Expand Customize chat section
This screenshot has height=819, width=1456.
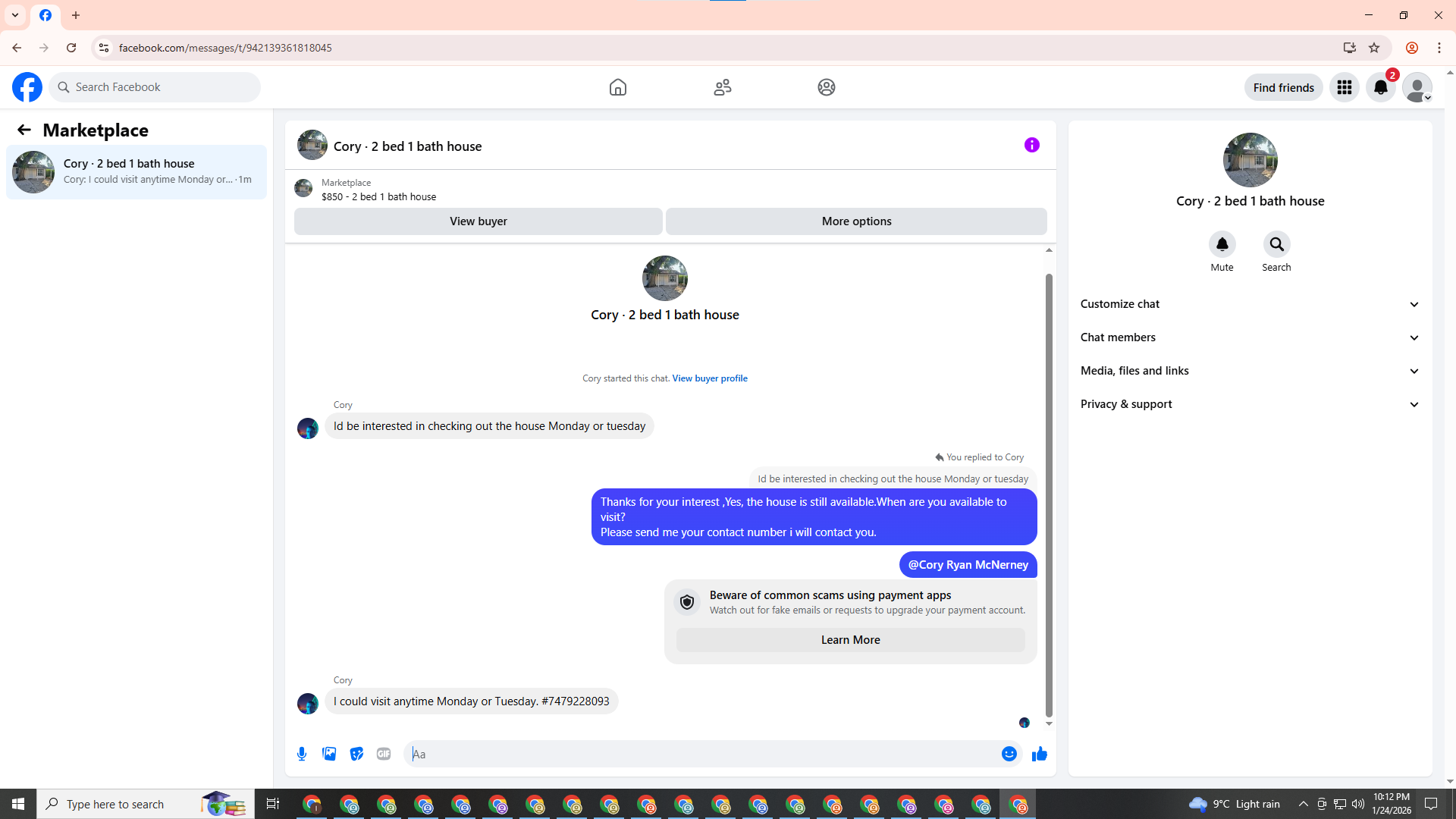[1249, 304]
